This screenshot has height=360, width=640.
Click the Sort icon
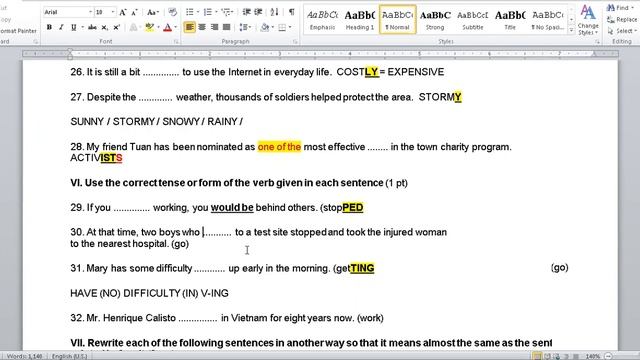click(274, 12)
